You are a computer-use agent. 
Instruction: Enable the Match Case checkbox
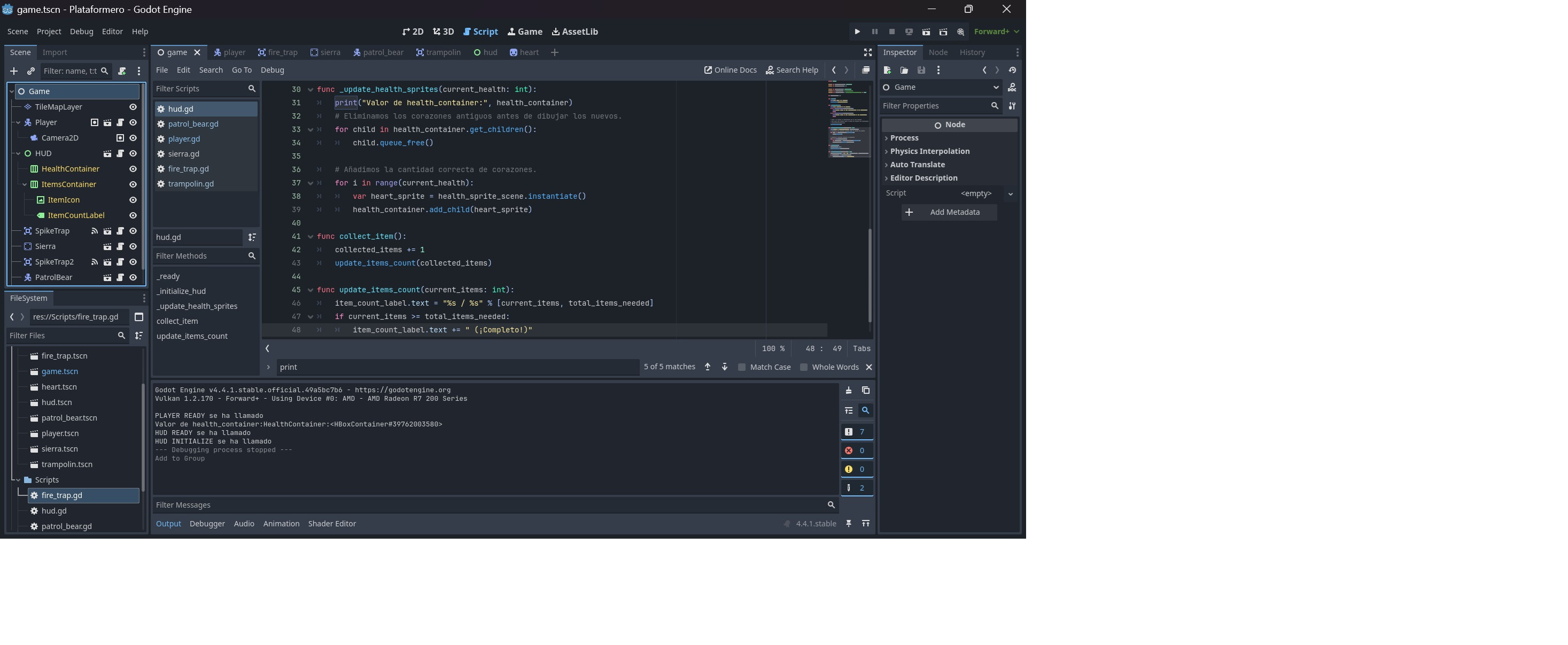pos(741,368)
